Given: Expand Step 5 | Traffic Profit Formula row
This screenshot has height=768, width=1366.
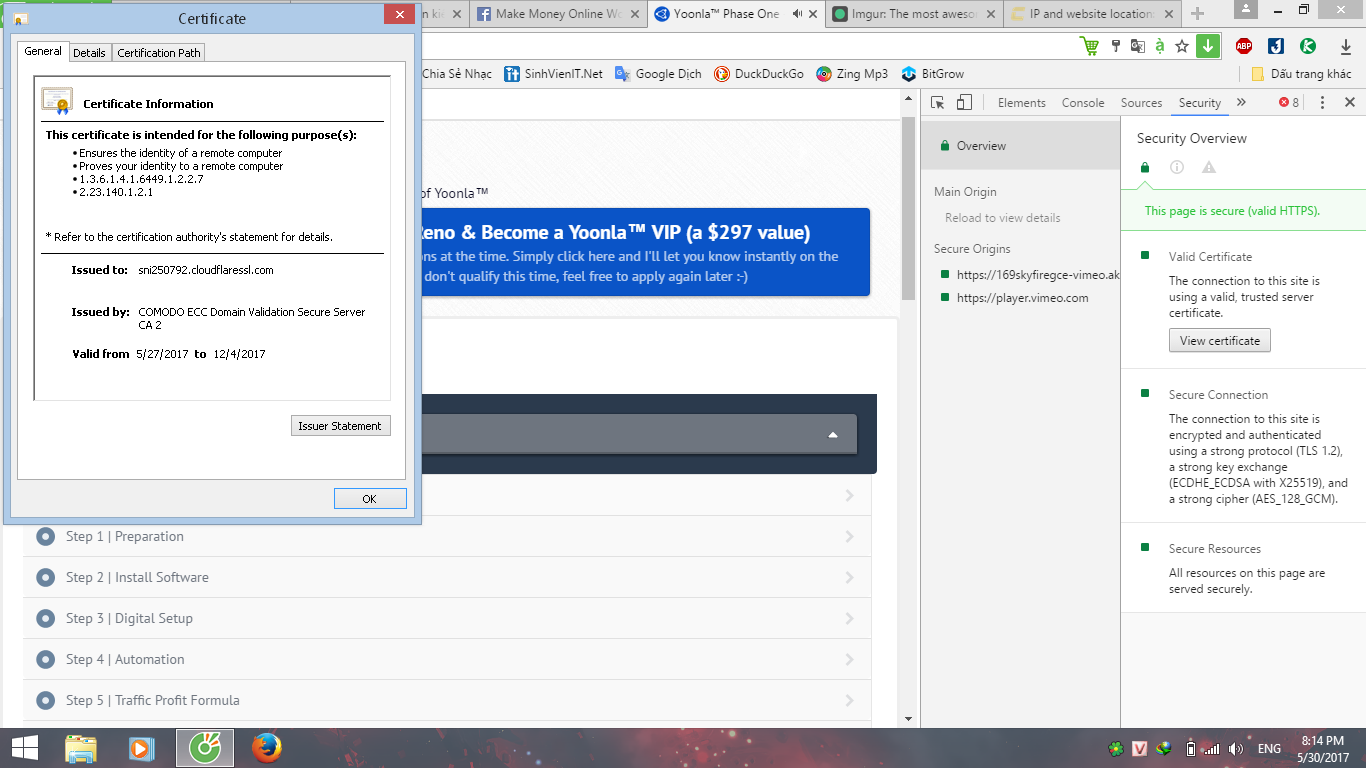Looking at the screenshot, I should tap(447, 700).
